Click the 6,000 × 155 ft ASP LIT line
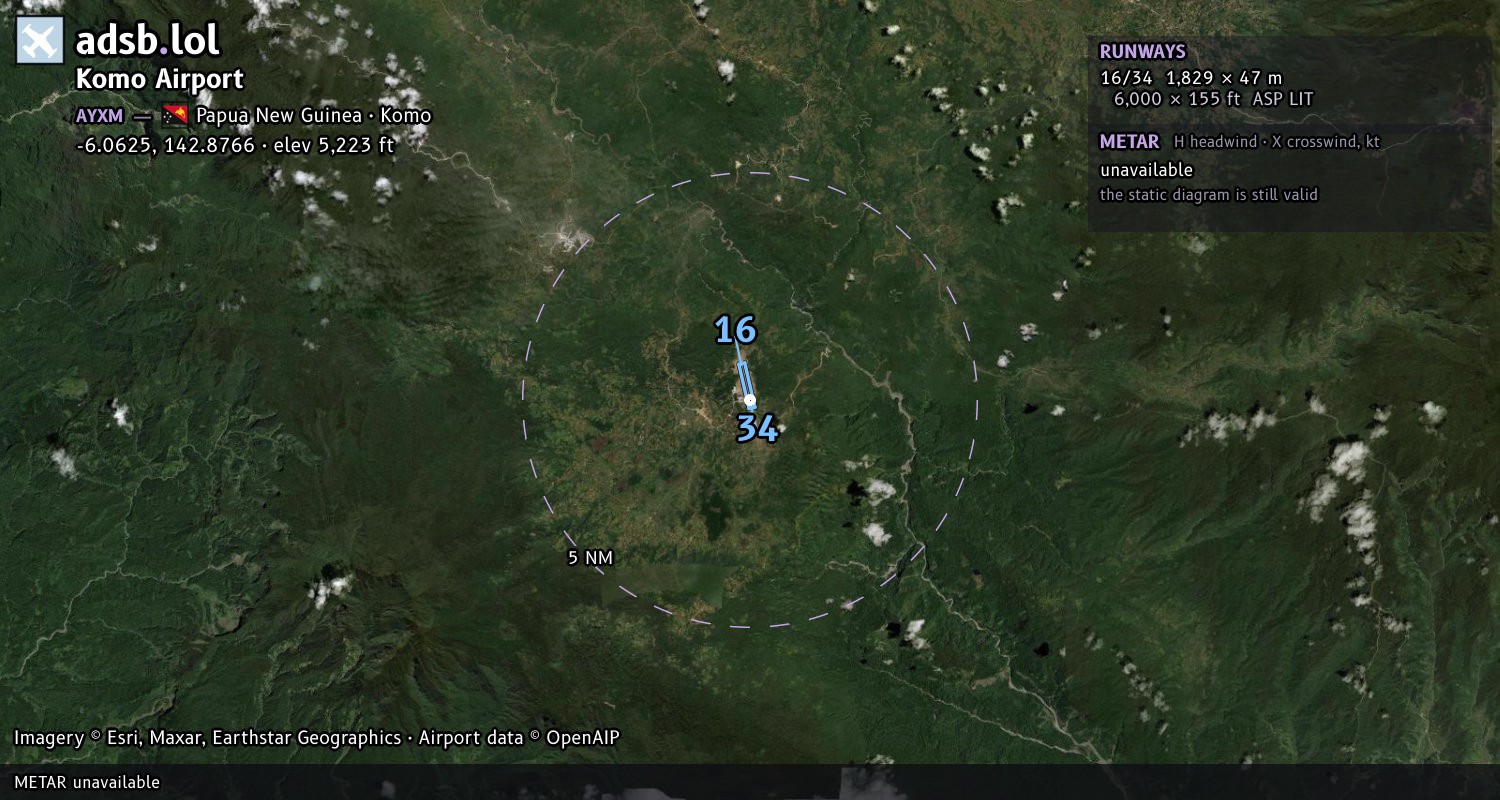1500x800 pixels. (x=1213, y=99)
